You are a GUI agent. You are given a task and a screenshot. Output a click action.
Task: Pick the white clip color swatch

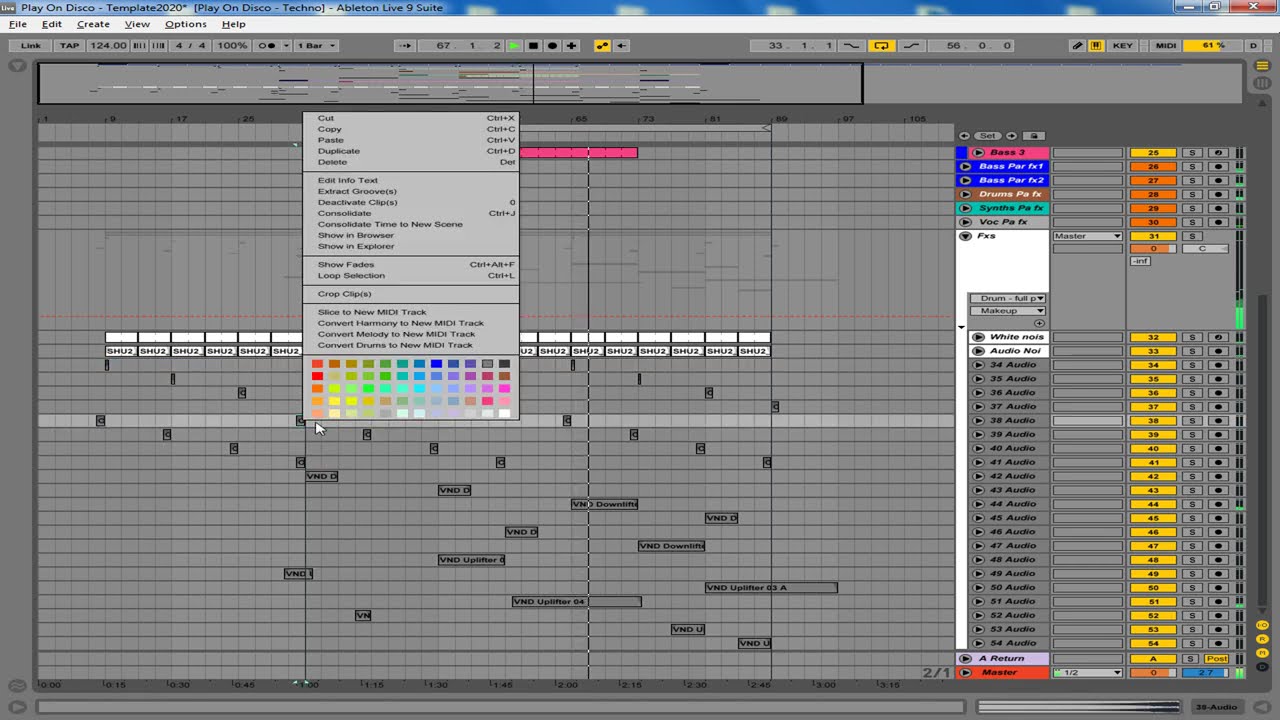(x=504, y=413)
